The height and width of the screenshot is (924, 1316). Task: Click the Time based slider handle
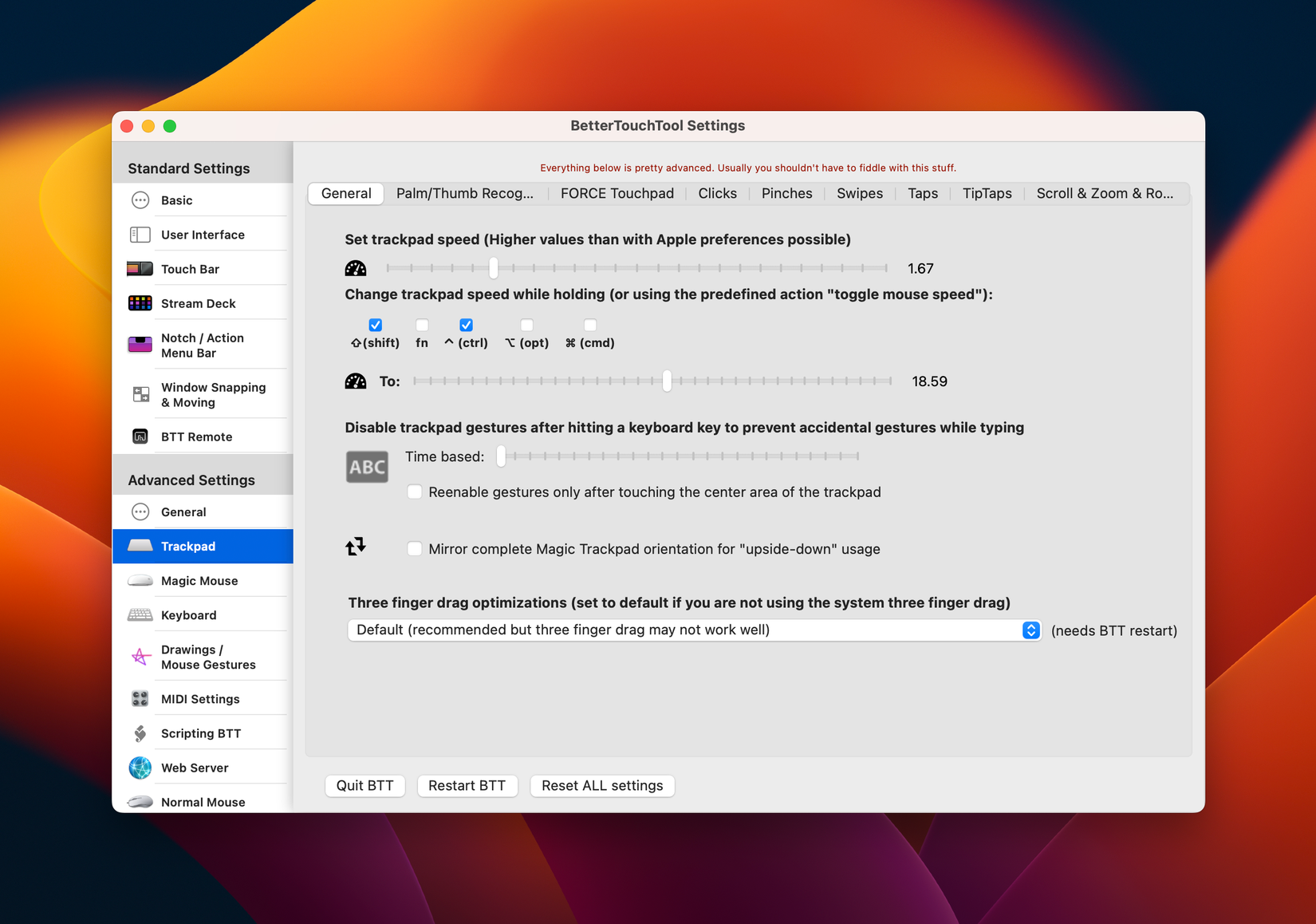pos(501,456)
